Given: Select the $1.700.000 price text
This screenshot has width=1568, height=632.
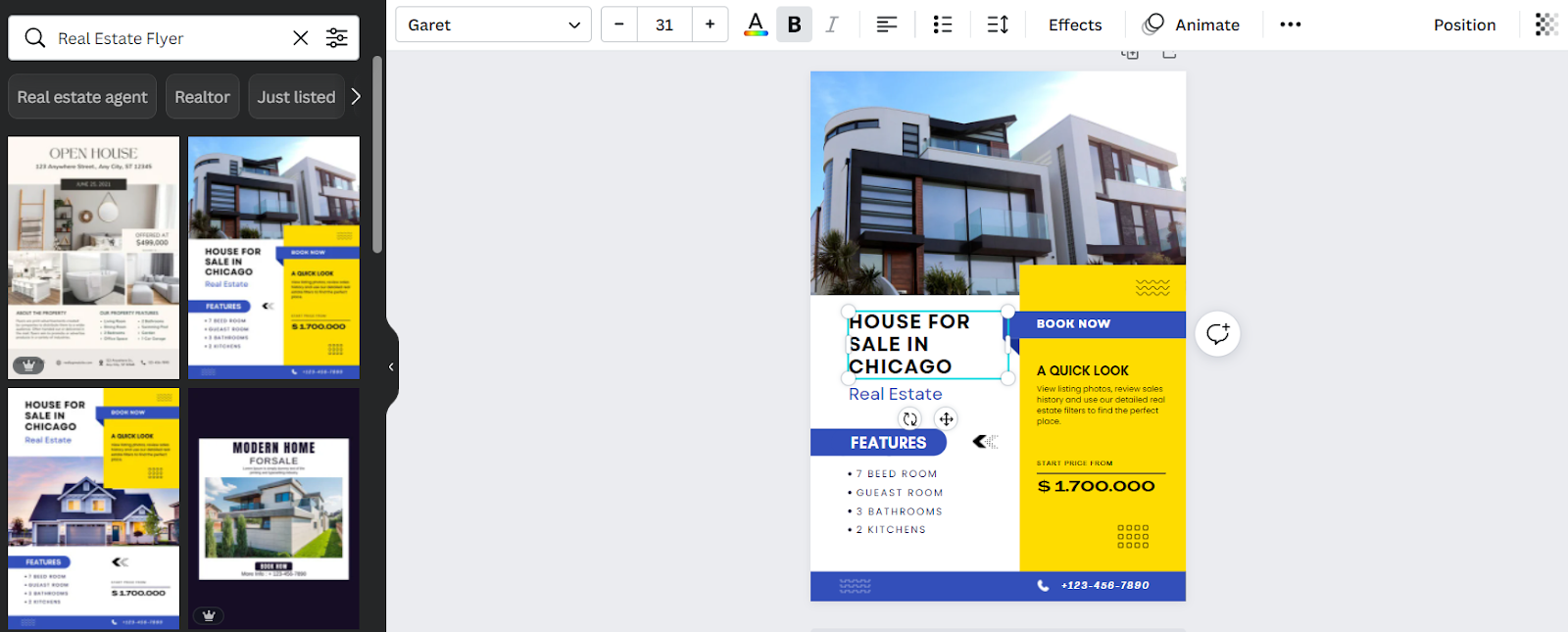Looking at the screenshot, I should point(1097,486).
